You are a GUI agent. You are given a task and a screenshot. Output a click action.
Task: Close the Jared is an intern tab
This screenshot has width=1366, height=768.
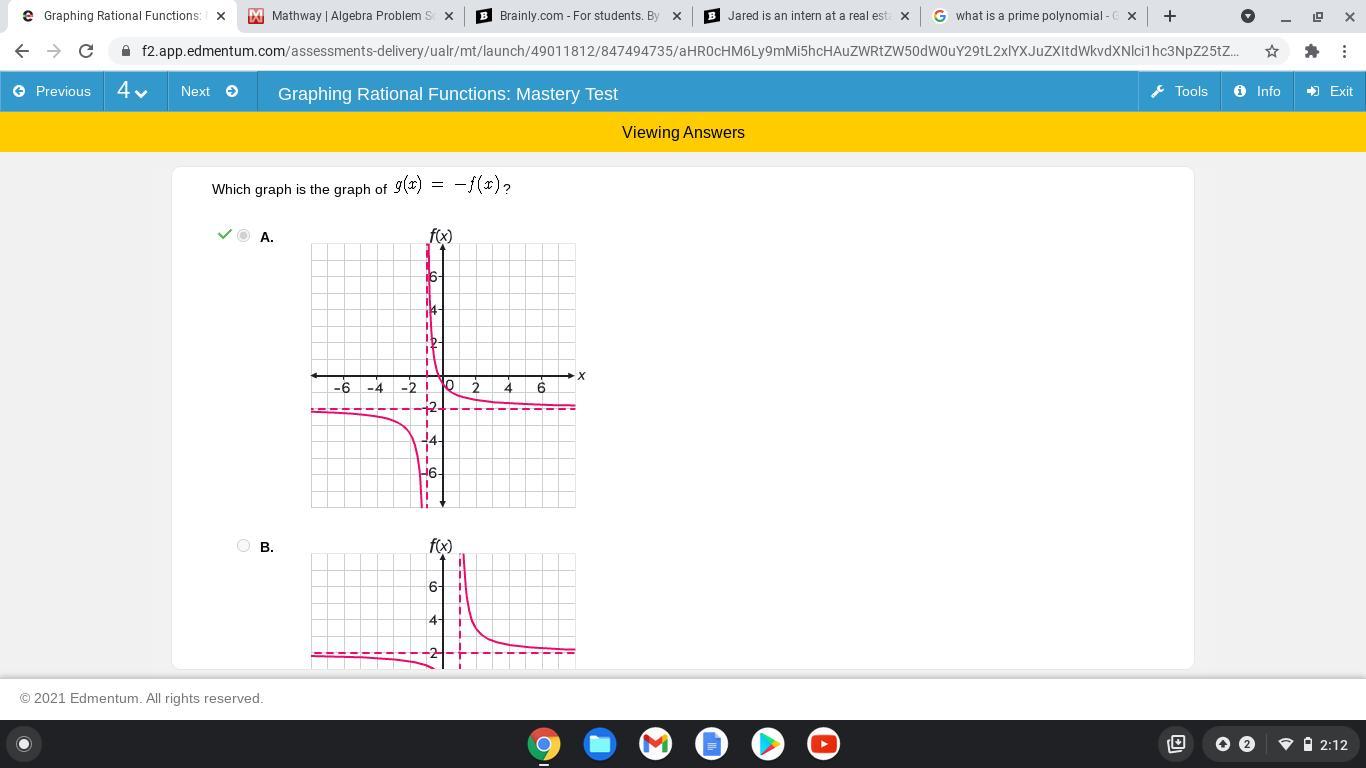(905, 16)
